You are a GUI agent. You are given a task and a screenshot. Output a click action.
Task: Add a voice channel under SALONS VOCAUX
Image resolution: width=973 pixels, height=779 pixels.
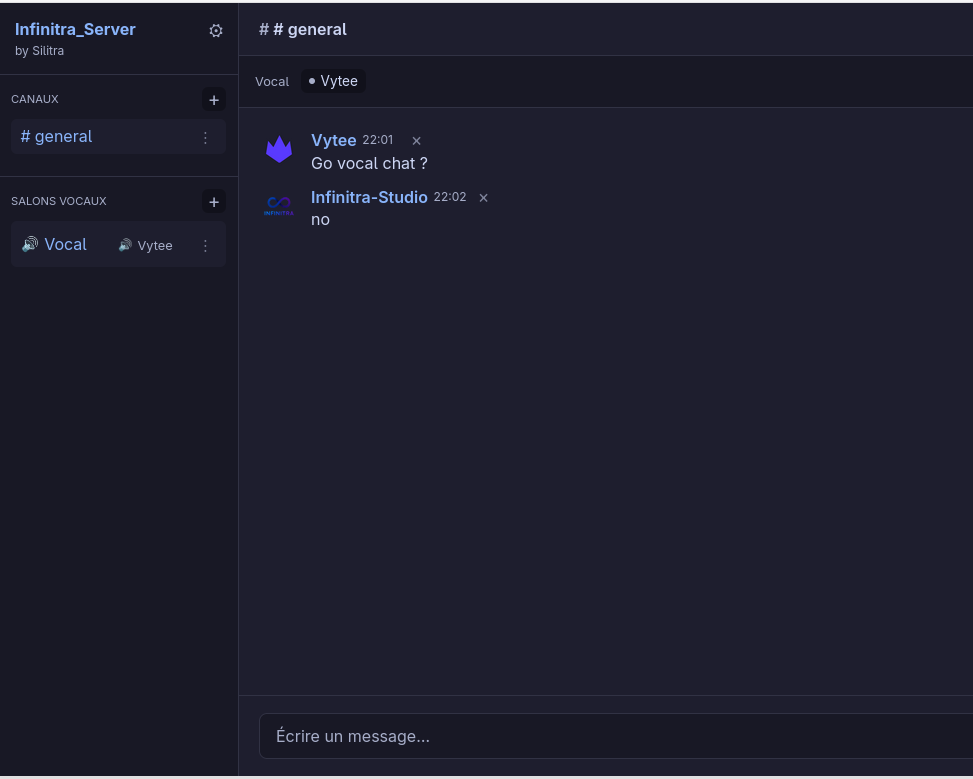click(x=213, y=201)
